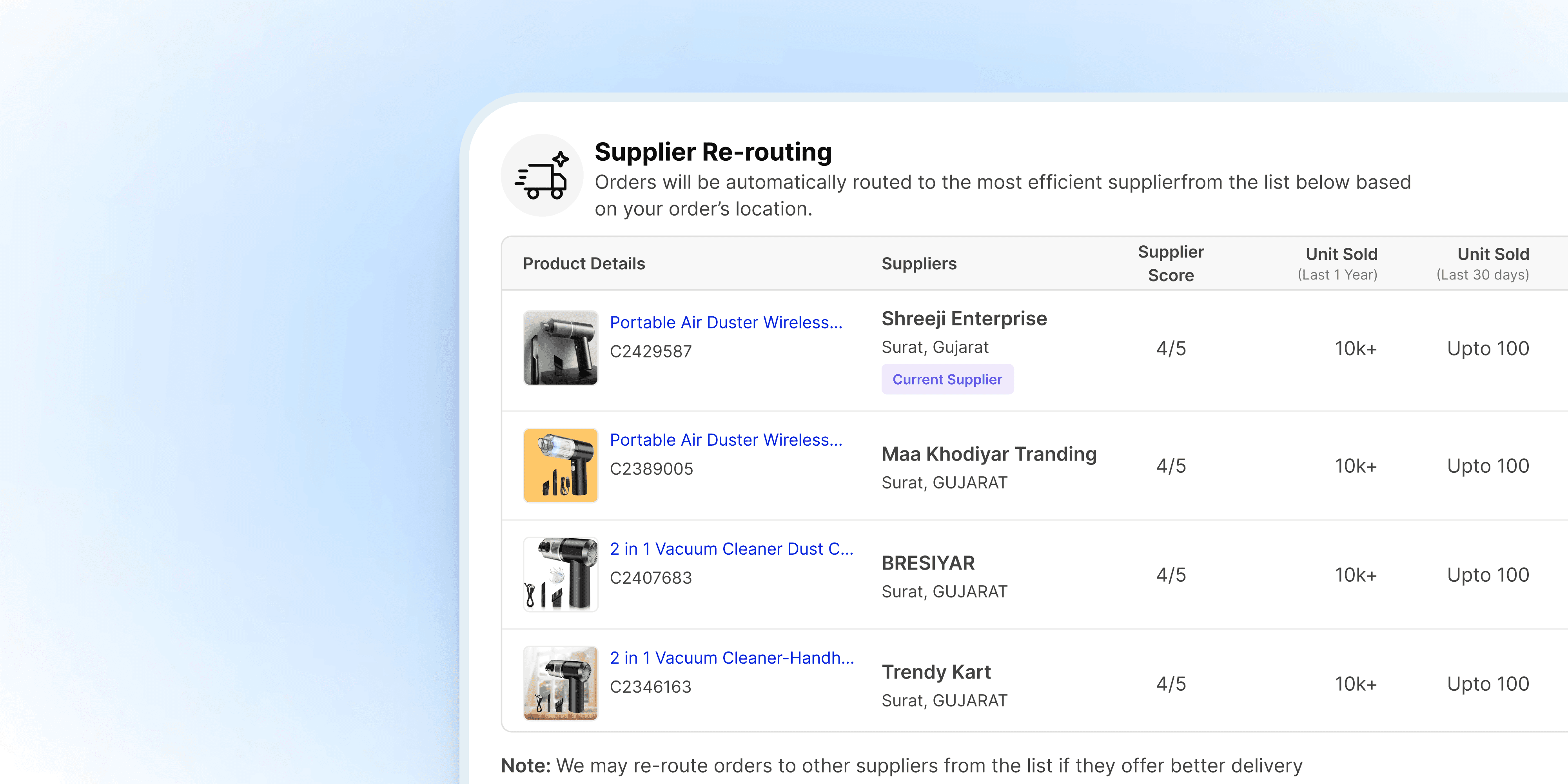Click the BRESIYAR vacuum cleaner thumbnail
Image resolution: width=1568 pixels, height=784 pixels.
[561, 574]
